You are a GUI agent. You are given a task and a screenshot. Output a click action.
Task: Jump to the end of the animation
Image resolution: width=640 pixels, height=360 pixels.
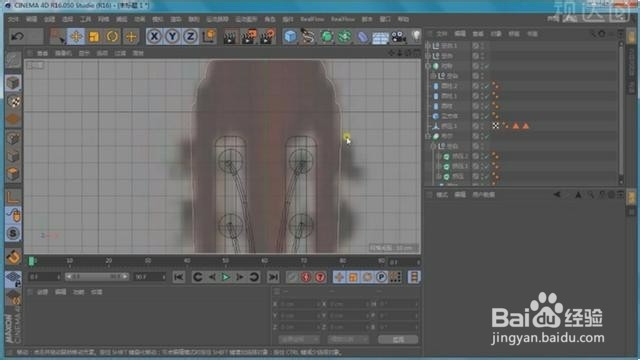[273, 277]
